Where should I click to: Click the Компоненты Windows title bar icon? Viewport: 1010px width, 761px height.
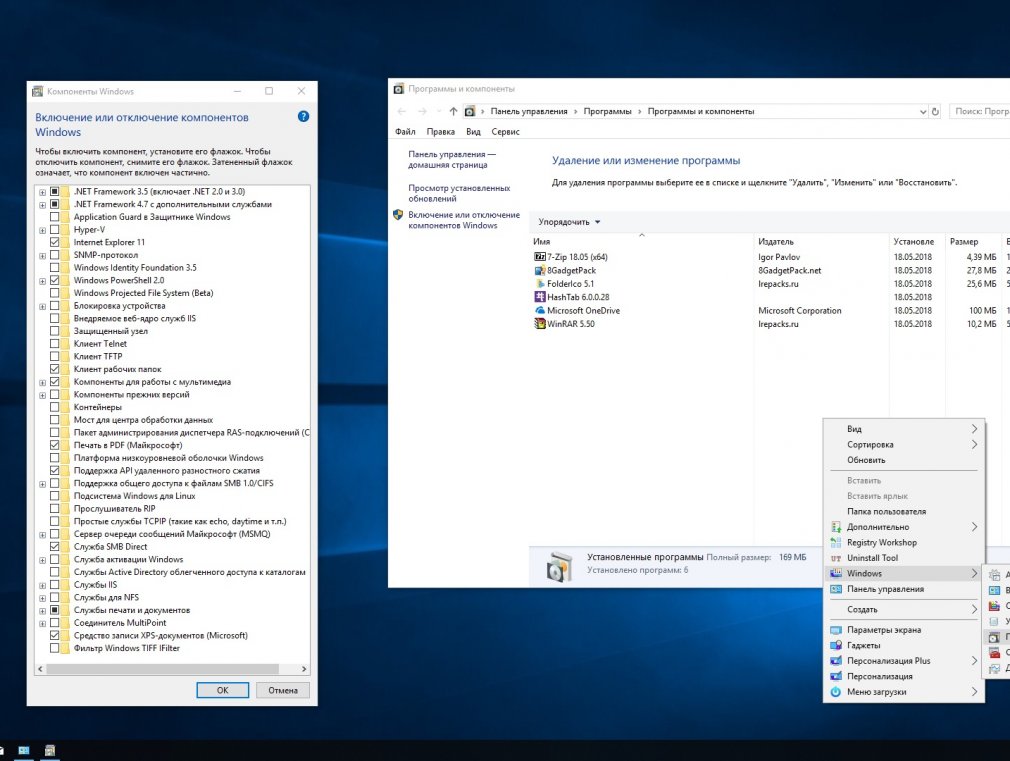(38, 92)
